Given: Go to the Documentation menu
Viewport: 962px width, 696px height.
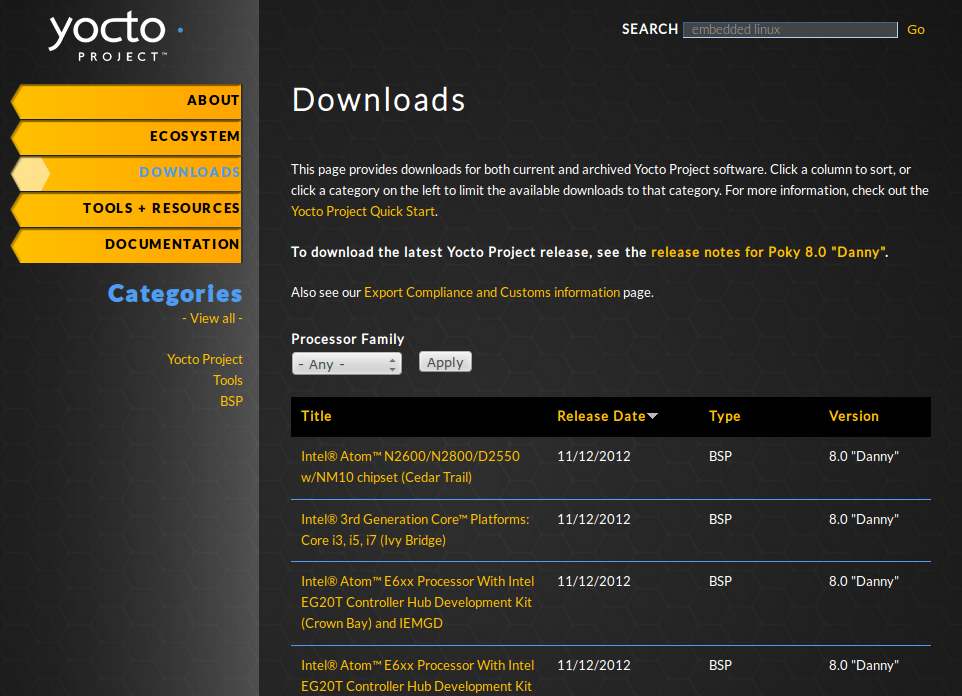Looking at the screenshot, I should click(x=172, y=245).
